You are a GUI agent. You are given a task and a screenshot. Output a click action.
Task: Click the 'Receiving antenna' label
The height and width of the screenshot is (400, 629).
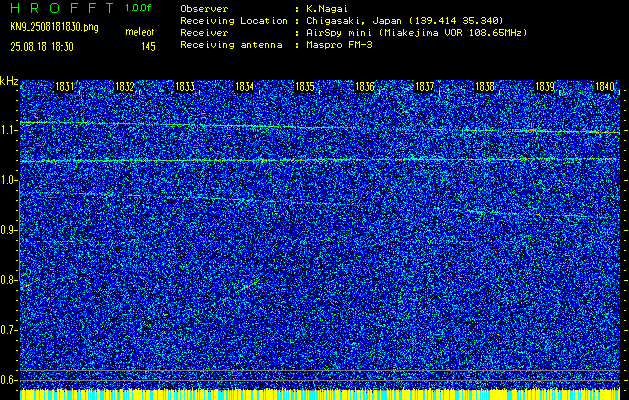231,45
